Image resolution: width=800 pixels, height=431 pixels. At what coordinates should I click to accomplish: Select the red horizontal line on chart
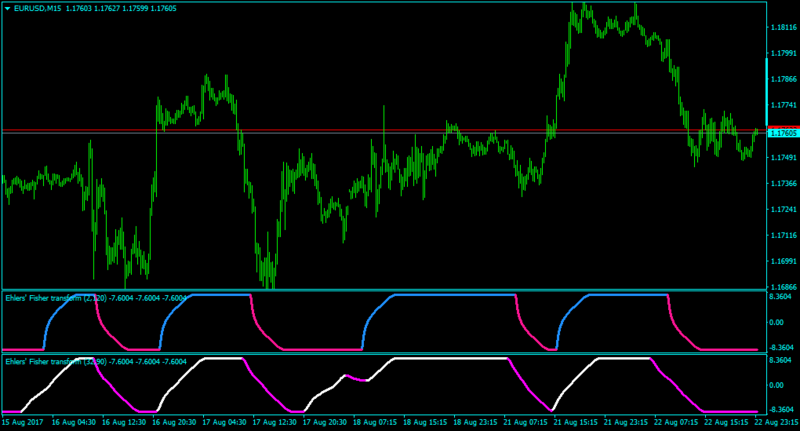point(384,131)
